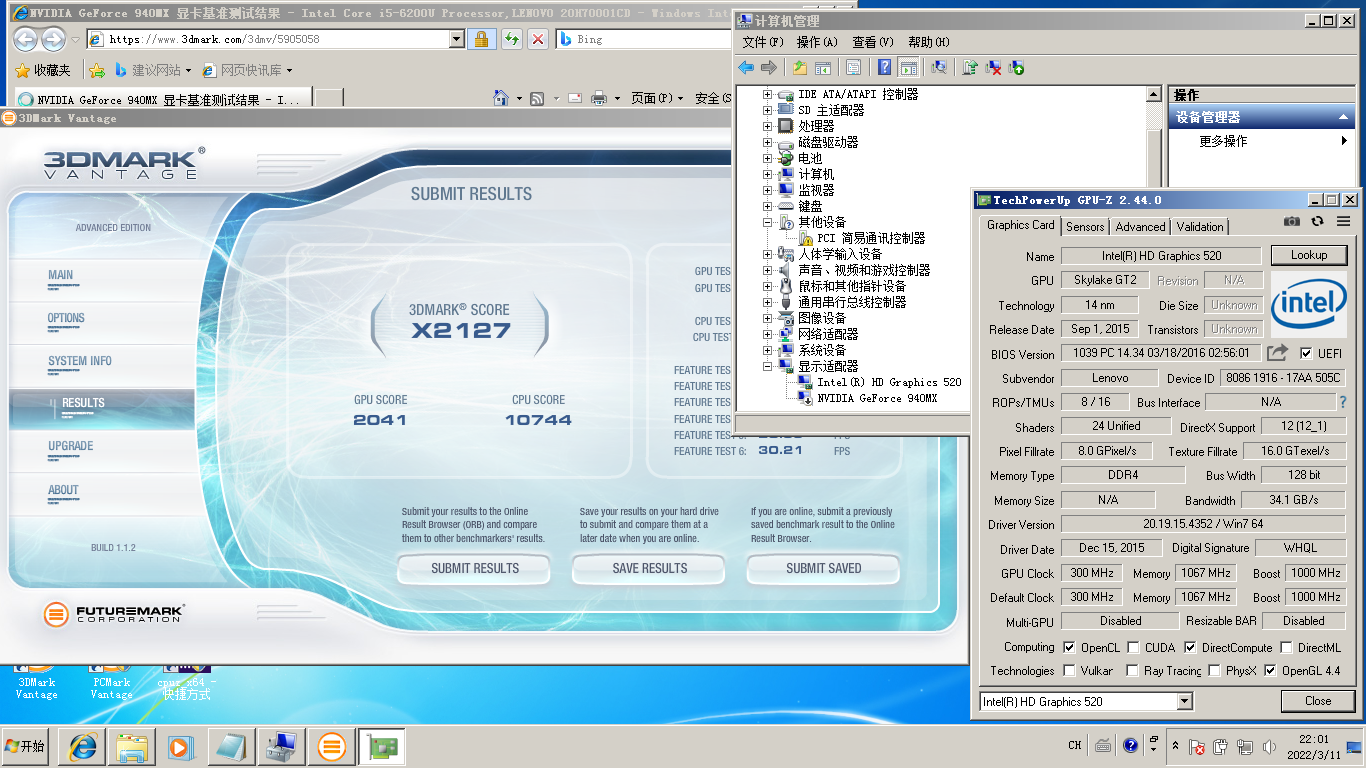Click the GPU-Z refresh icon
Image resolution: width=1366 pixels, height=768 pixels.
click(x=1317, y=221)
